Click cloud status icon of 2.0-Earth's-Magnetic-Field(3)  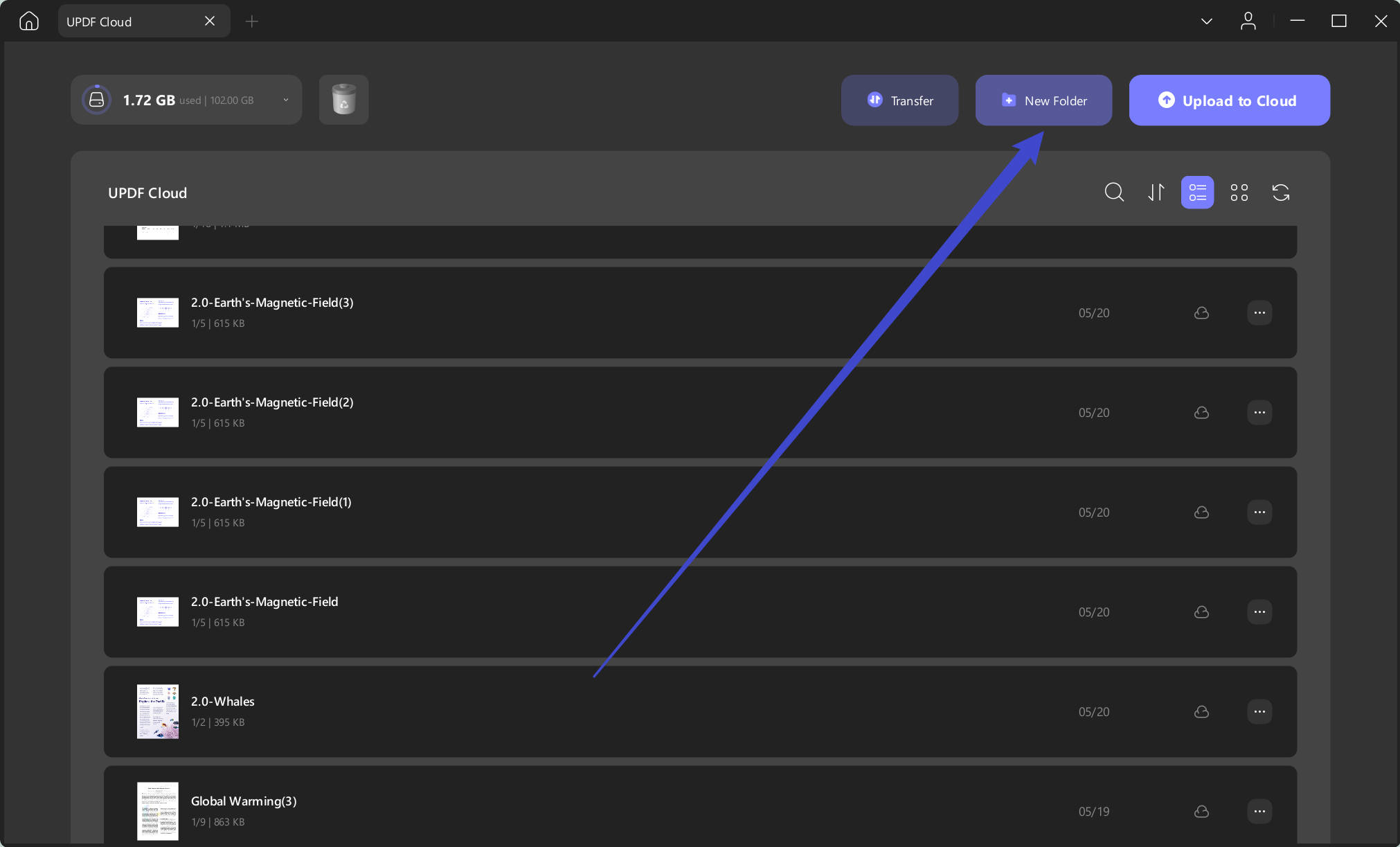click(x=1201, y=313)
